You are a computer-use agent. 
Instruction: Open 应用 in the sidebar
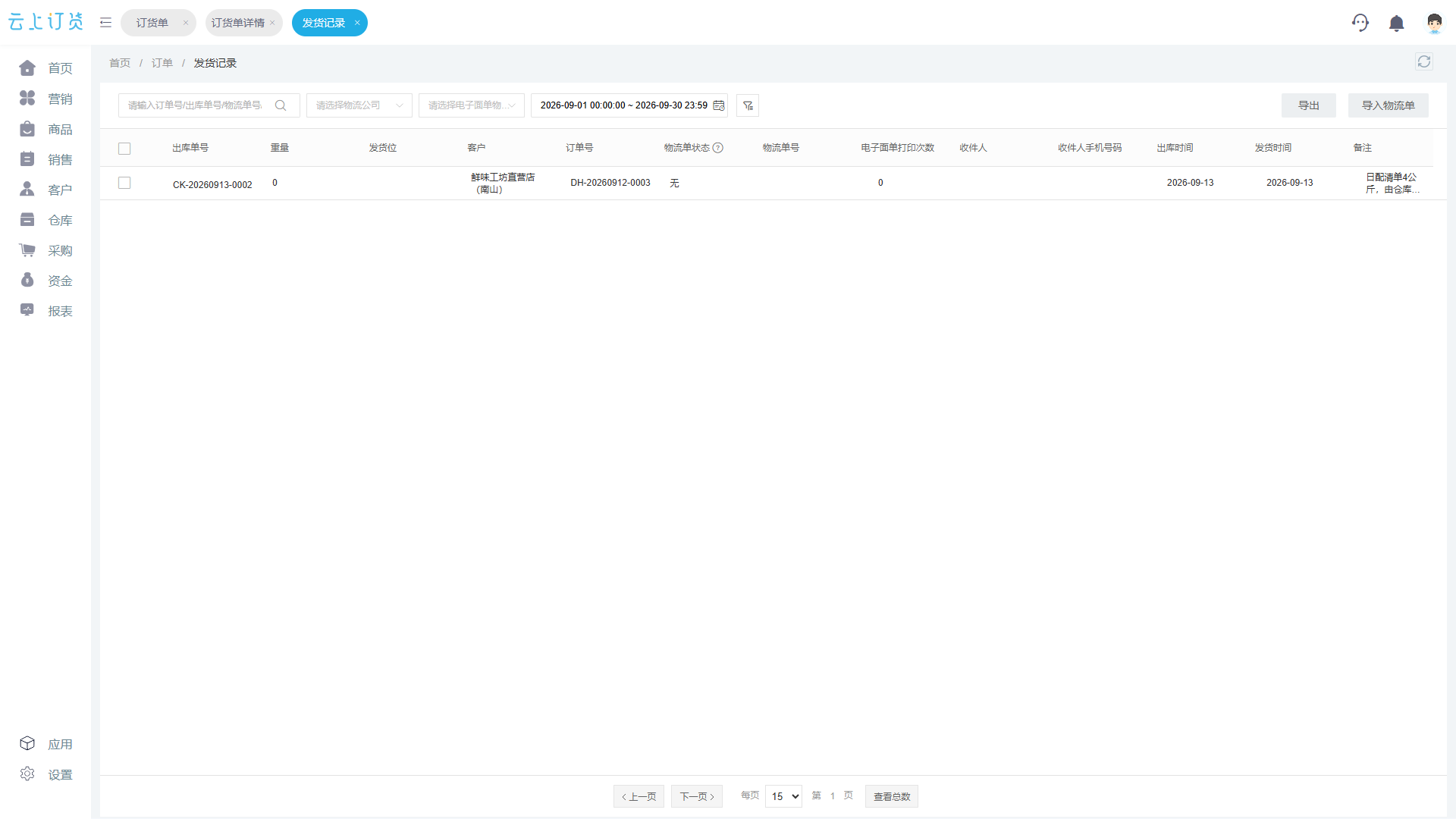[x=45, y=744]
